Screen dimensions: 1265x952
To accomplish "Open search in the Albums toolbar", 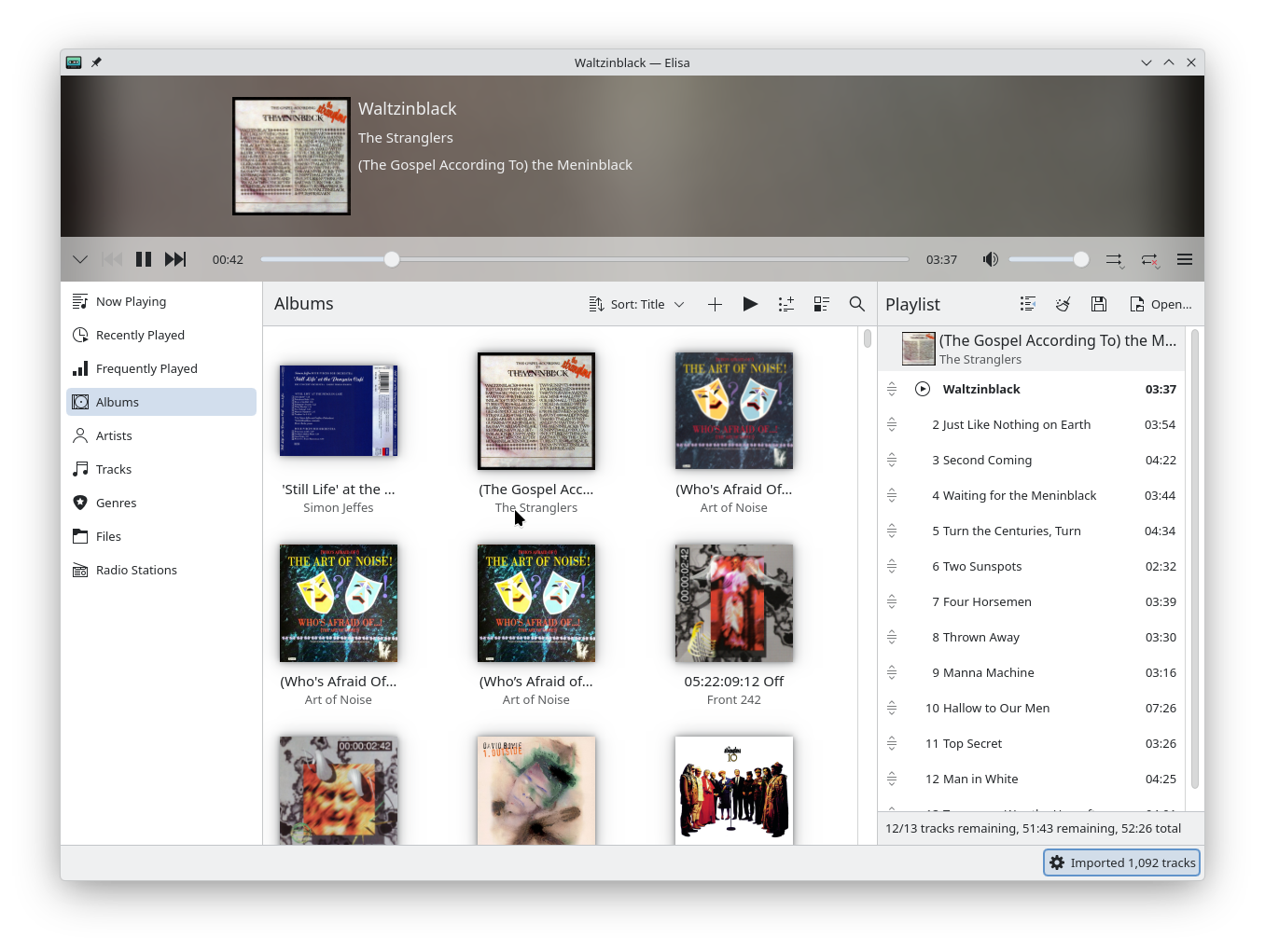I will [x=857, y=304].
